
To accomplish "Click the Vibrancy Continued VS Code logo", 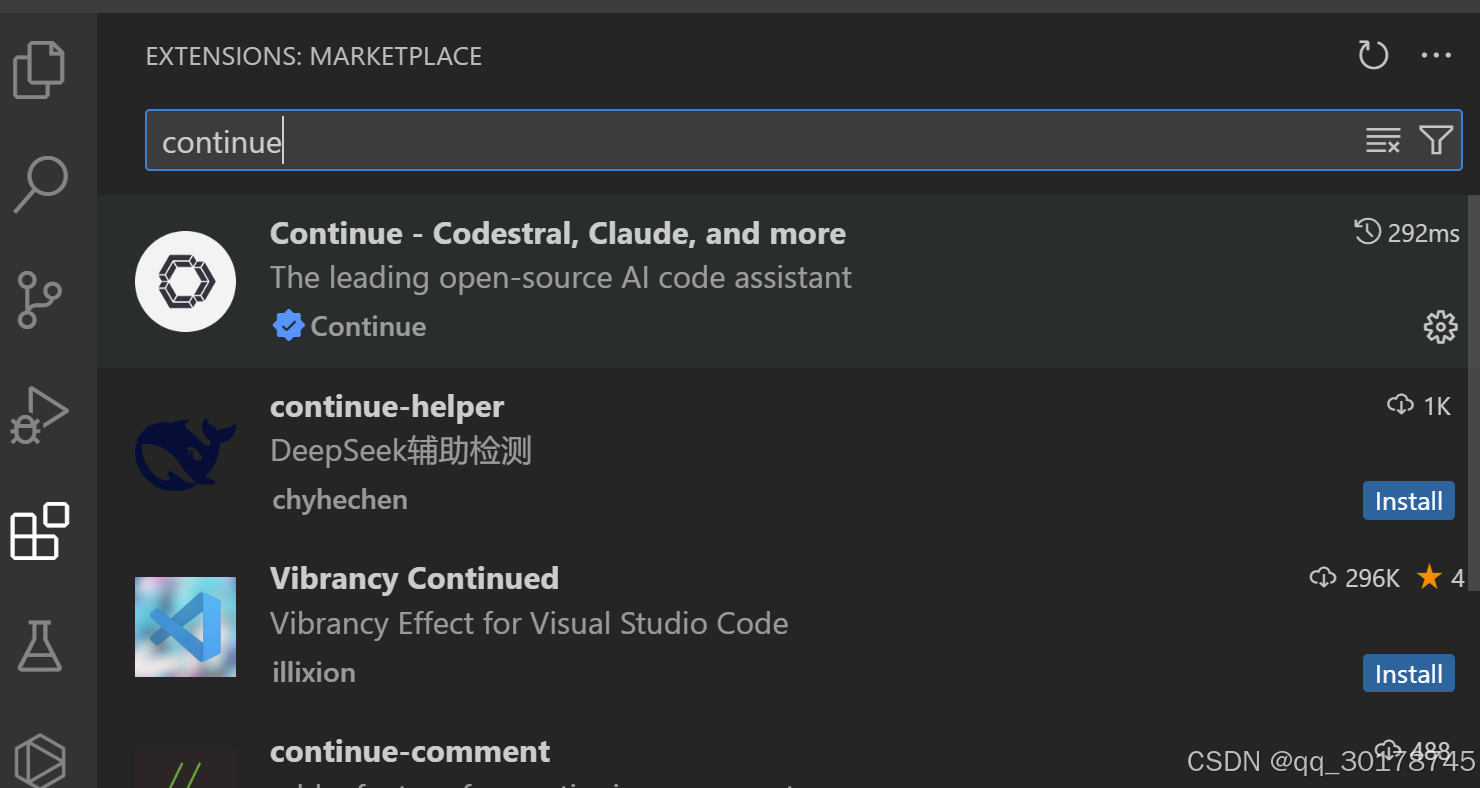I will click(185, 627).
